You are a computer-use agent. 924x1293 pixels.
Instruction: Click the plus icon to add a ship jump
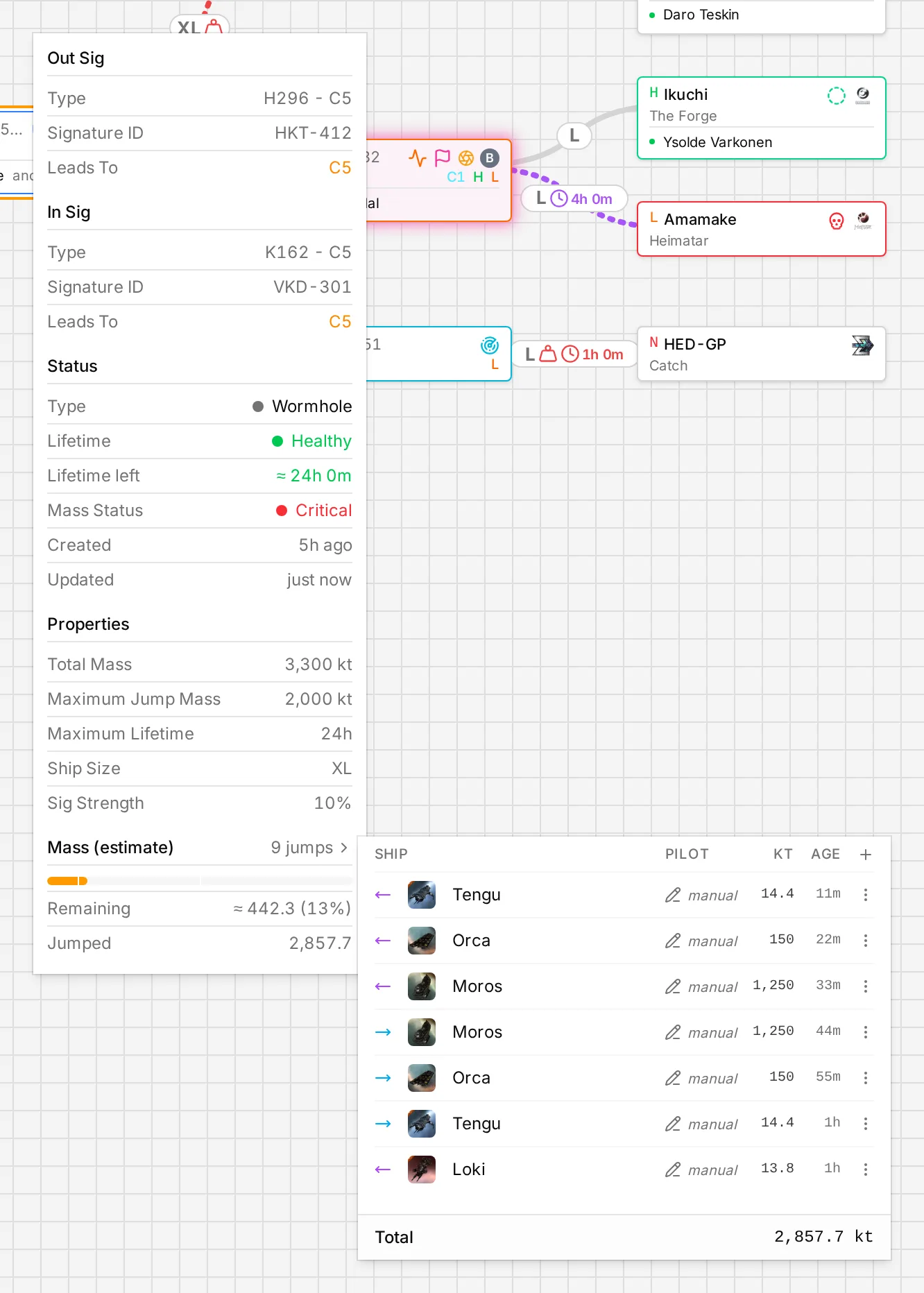866,855
